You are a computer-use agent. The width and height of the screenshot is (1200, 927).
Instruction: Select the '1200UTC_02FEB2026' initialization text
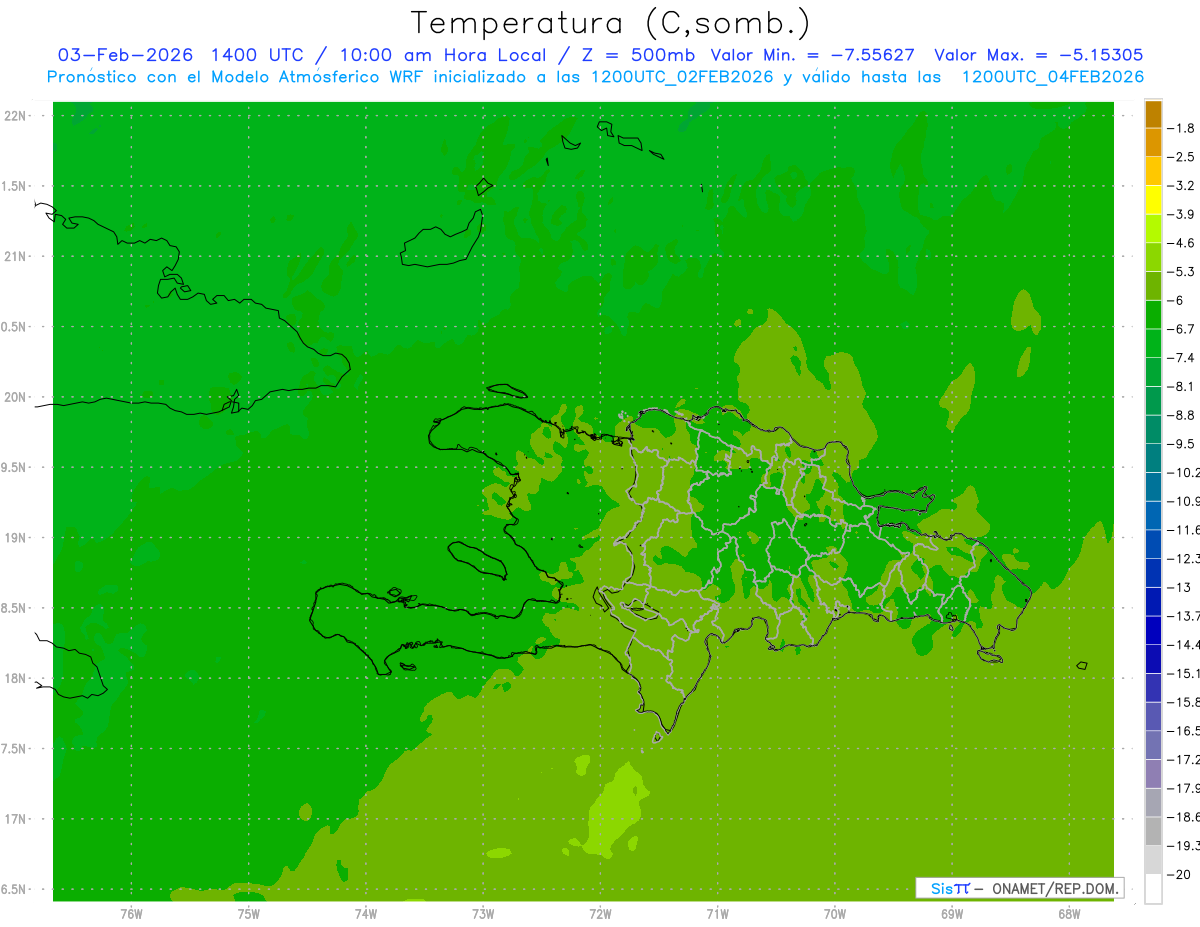[x=682, y=77]
